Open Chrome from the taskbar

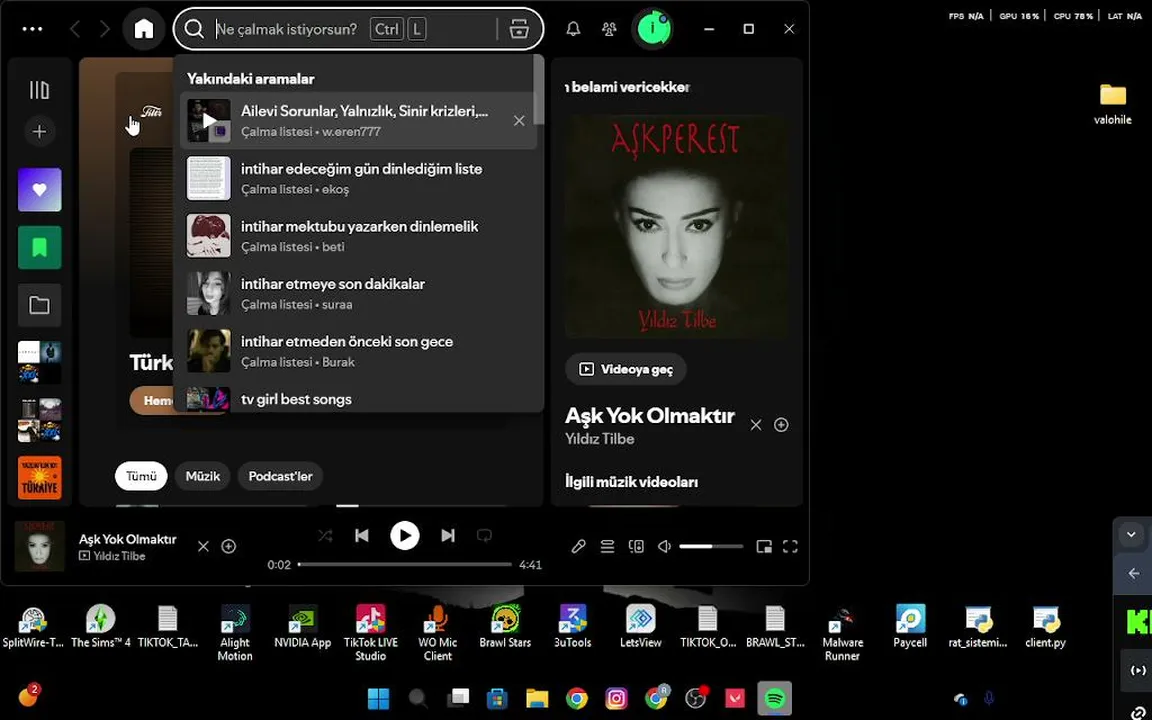(577, 699)
